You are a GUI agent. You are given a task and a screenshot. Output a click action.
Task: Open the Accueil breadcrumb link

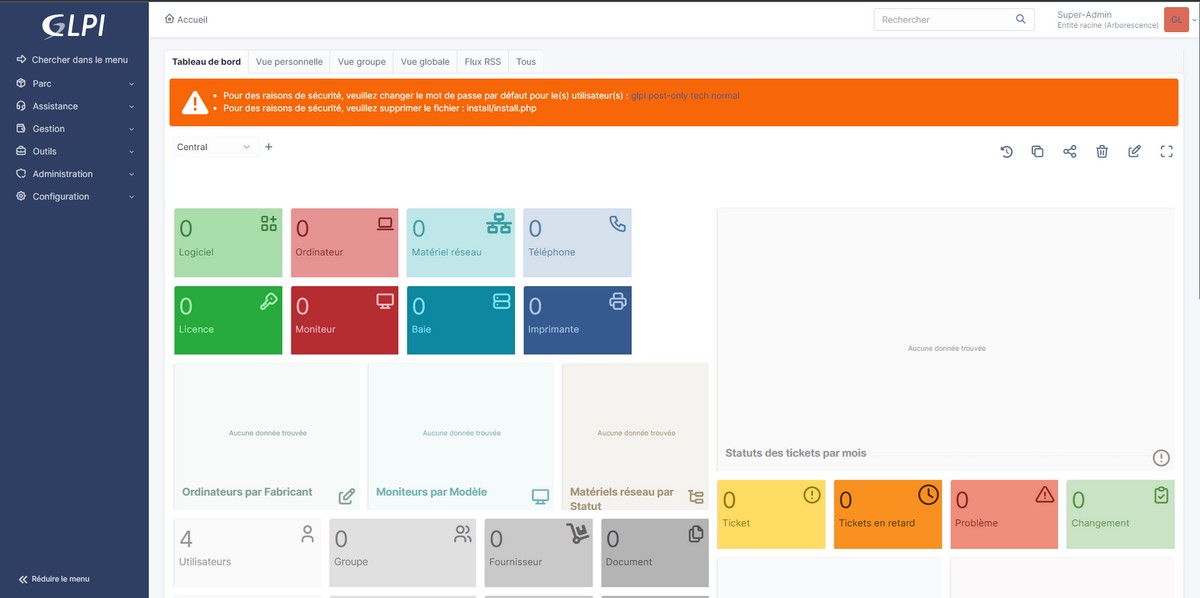pyautogui.click(x=192, y=19)
